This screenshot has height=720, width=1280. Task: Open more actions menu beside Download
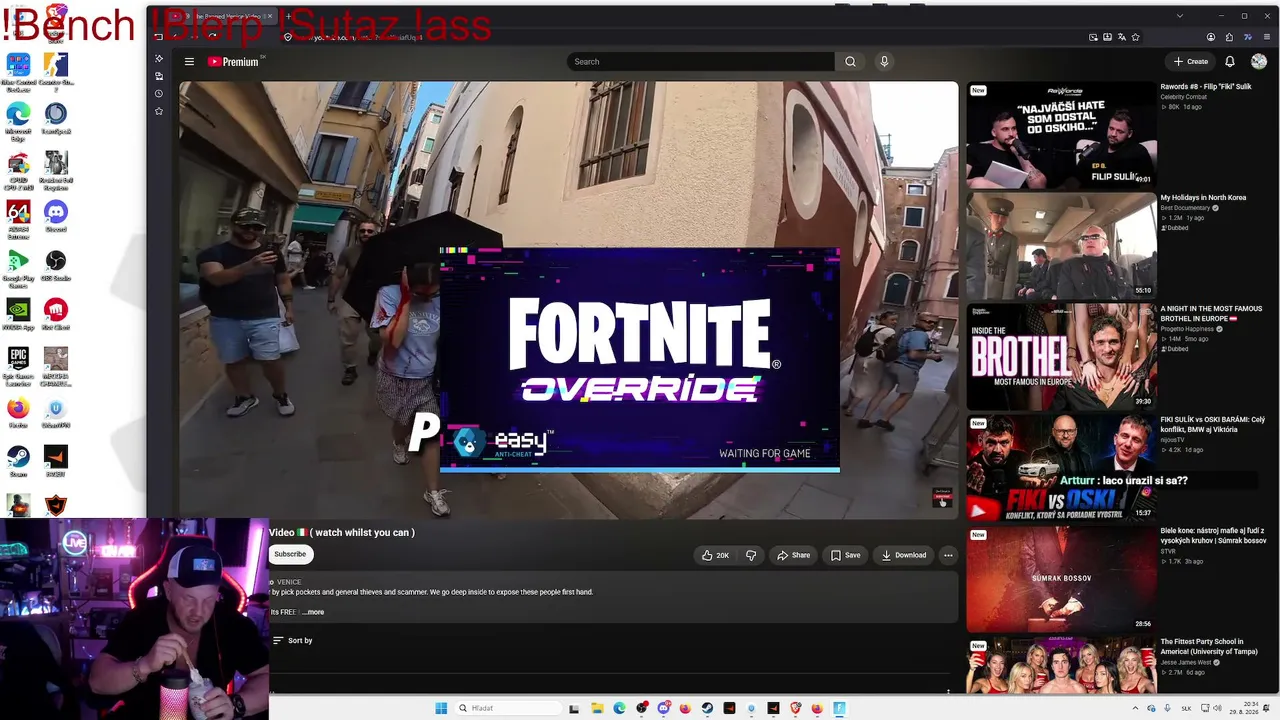pyautogui.click(x=948, y=555)
